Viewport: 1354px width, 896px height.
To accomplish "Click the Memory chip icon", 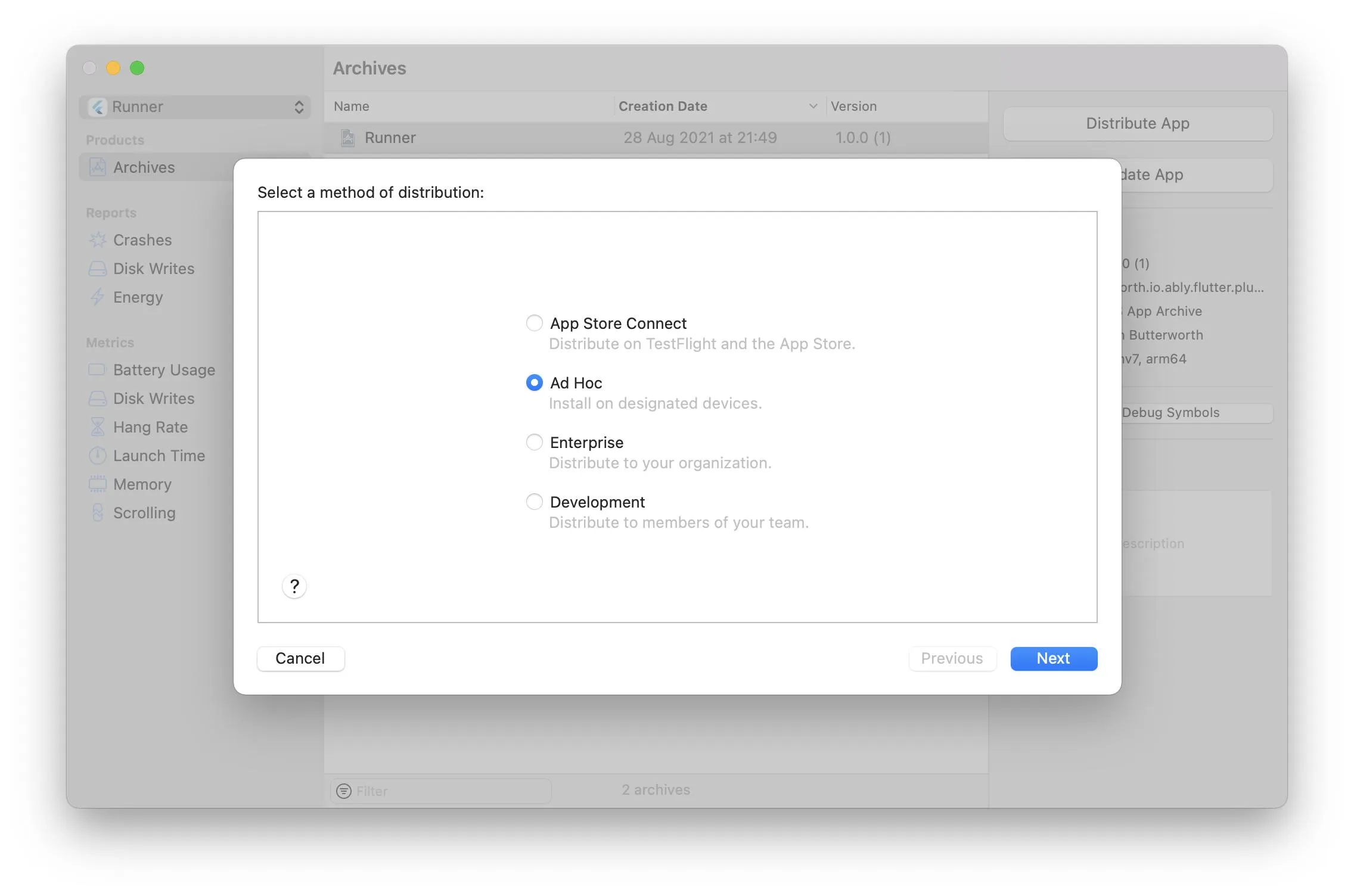I will pyautogui.click(x=97, y=484).
